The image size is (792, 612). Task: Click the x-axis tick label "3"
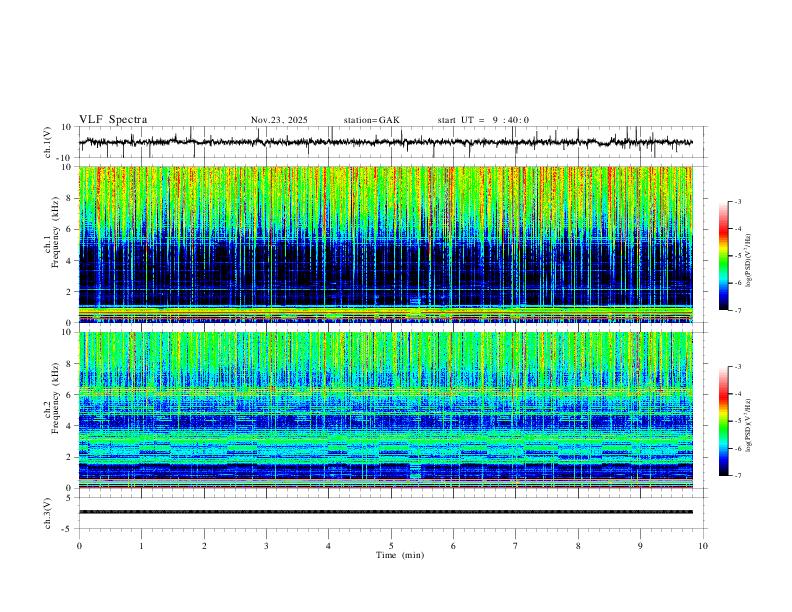coord(266,546)
